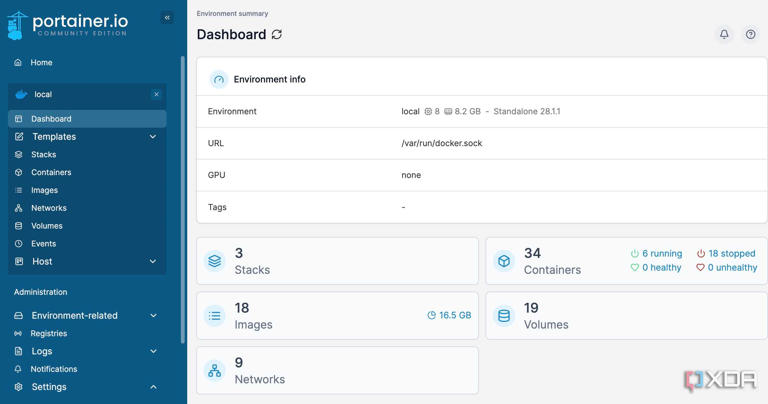
Task: Click the '0 unhealthy' container status
Action: point(727,267)
